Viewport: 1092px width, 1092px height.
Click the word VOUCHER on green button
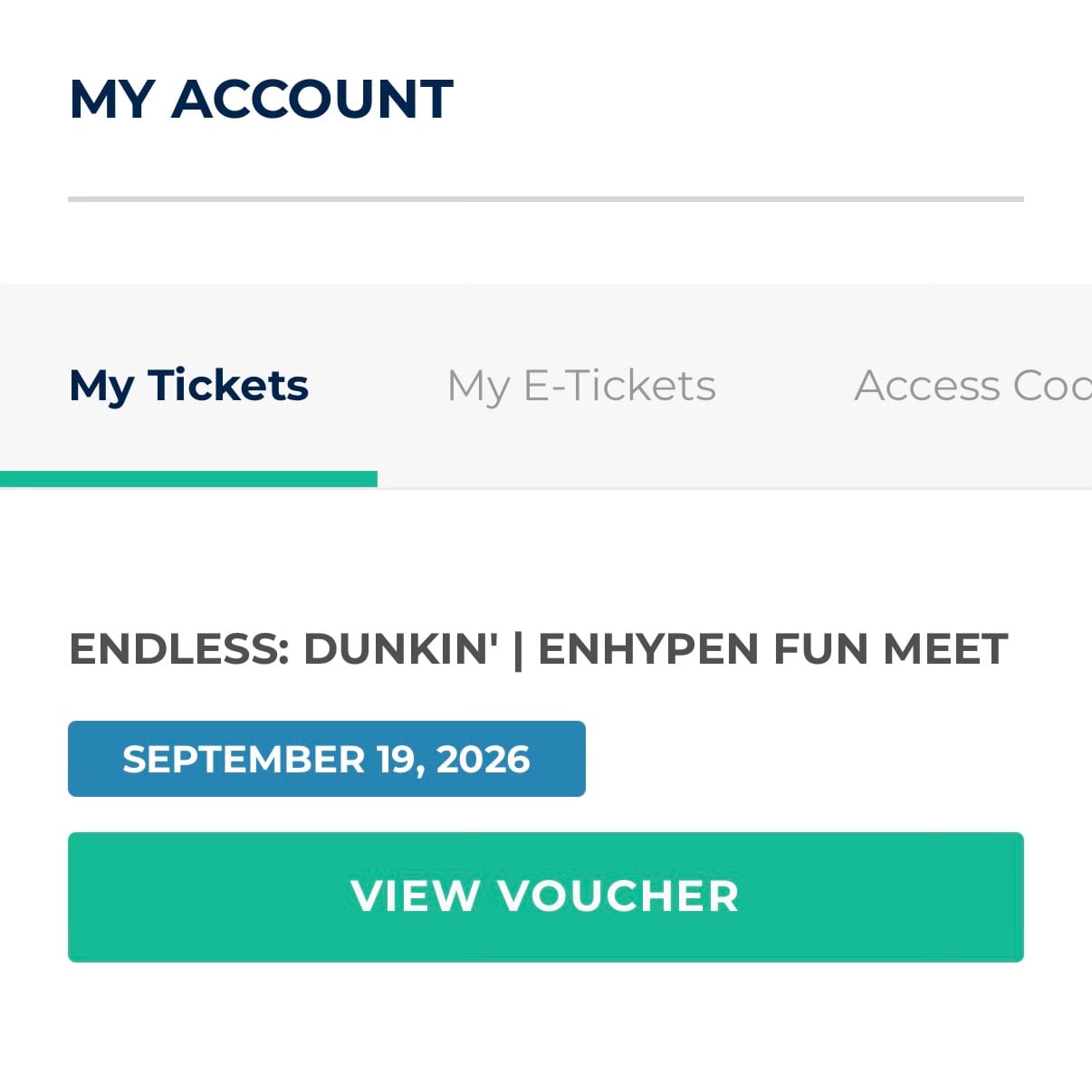coord(618,896)
